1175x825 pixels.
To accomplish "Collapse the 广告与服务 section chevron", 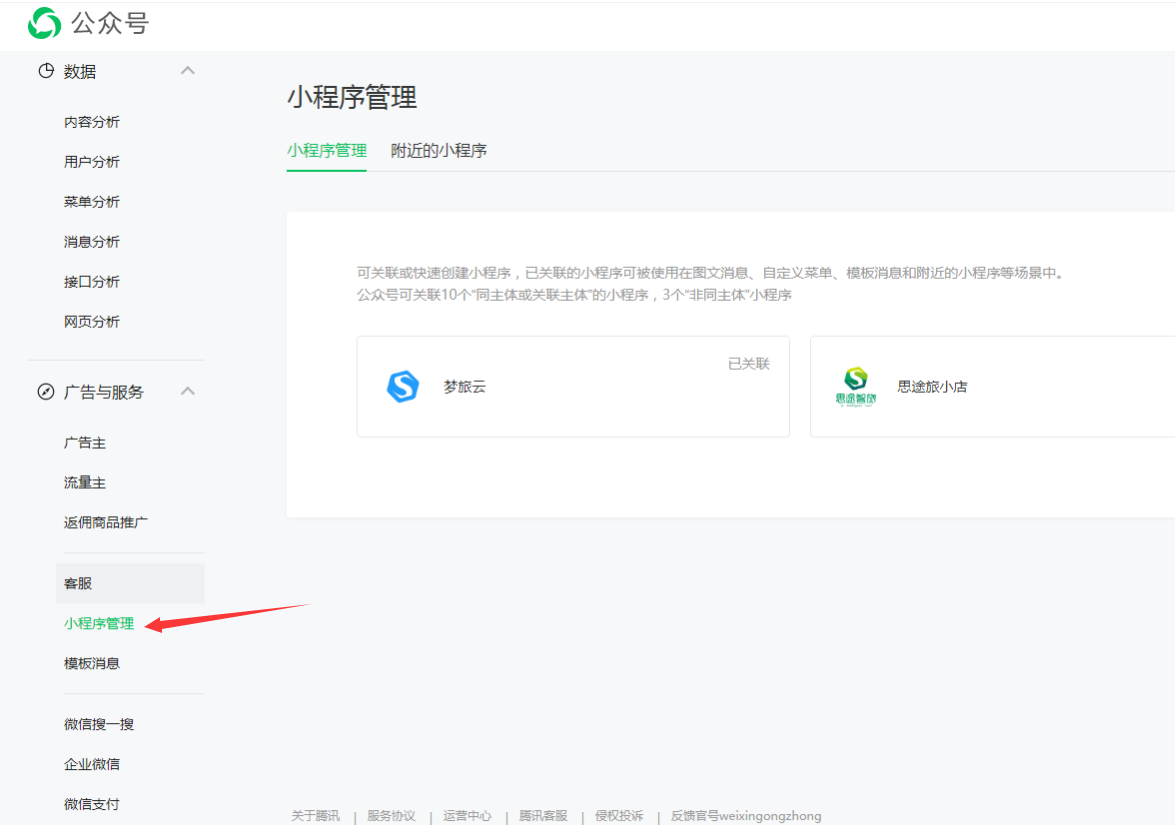I will pos(187,391).
